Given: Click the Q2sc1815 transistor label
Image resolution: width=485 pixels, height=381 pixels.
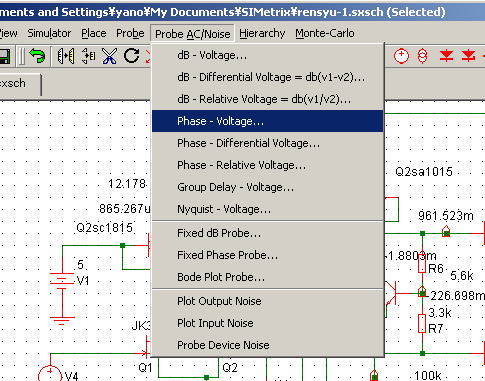Looking at the screenshot, I should [105, 228].
